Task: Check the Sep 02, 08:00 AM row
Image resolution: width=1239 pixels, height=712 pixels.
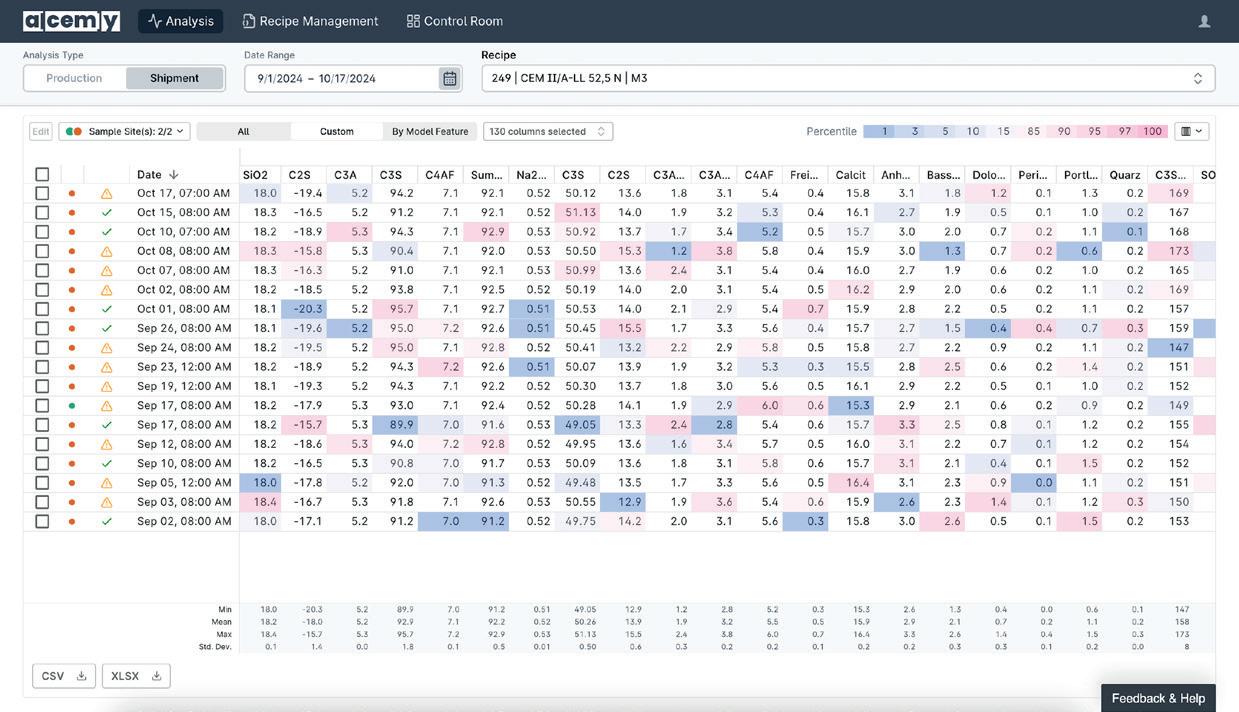Action: click(x=42, y=521)
